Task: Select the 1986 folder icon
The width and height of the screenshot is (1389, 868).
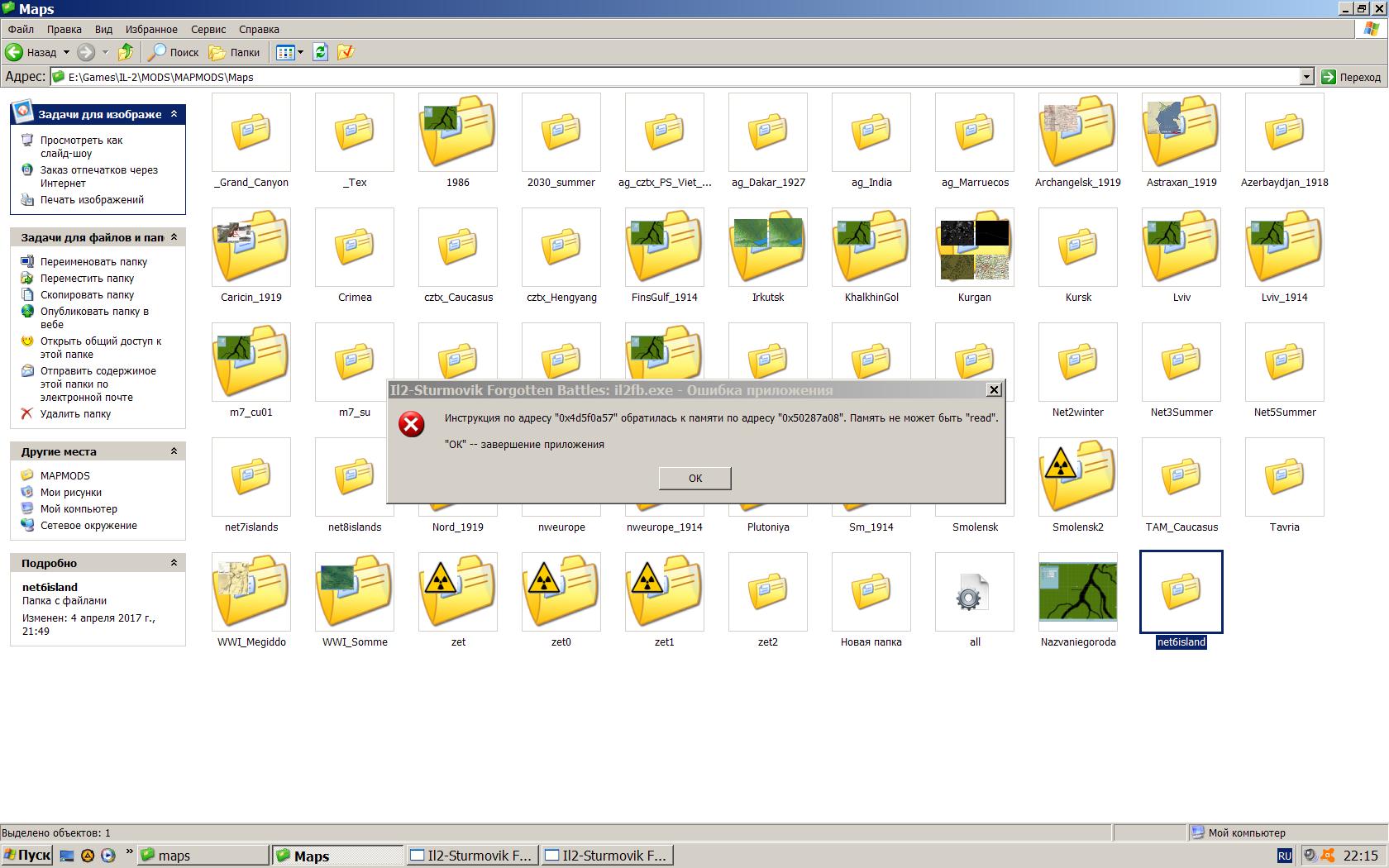Action: click(x=458, y=132)
